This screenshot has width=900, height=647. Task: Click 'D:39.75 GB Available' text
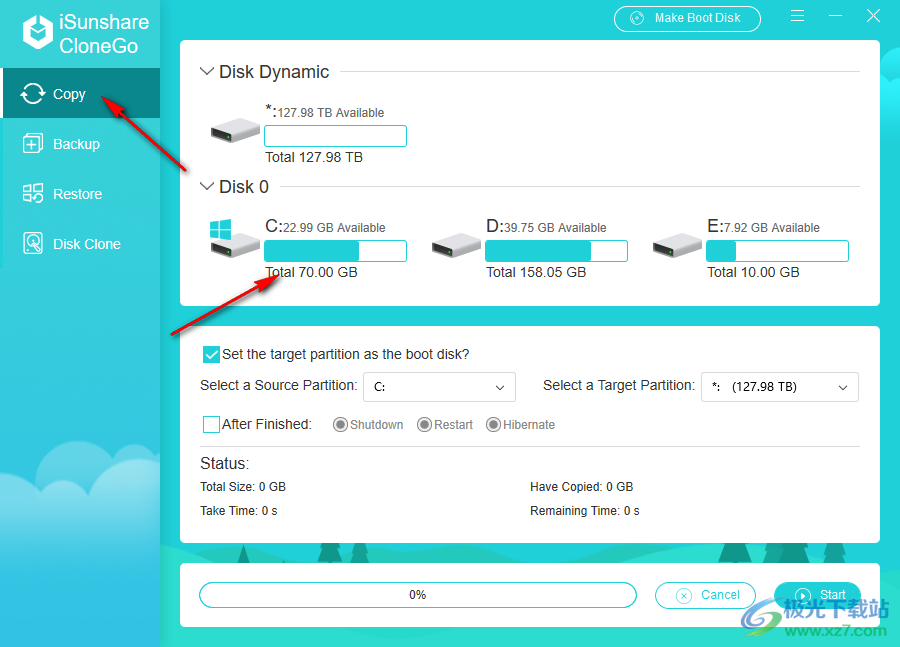546,227
